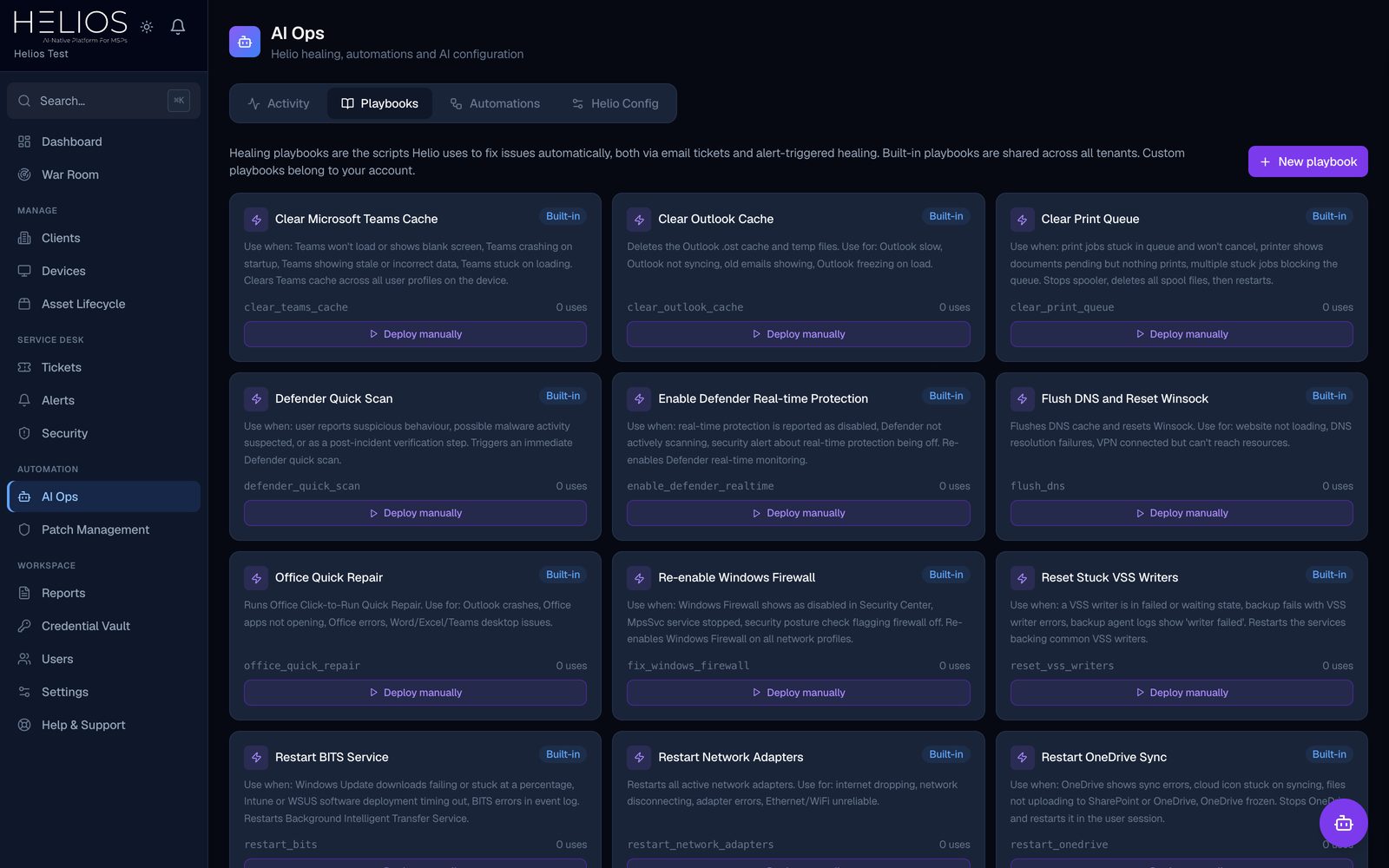Click lightning icon on Office Quick Repair card

(256, 578)
